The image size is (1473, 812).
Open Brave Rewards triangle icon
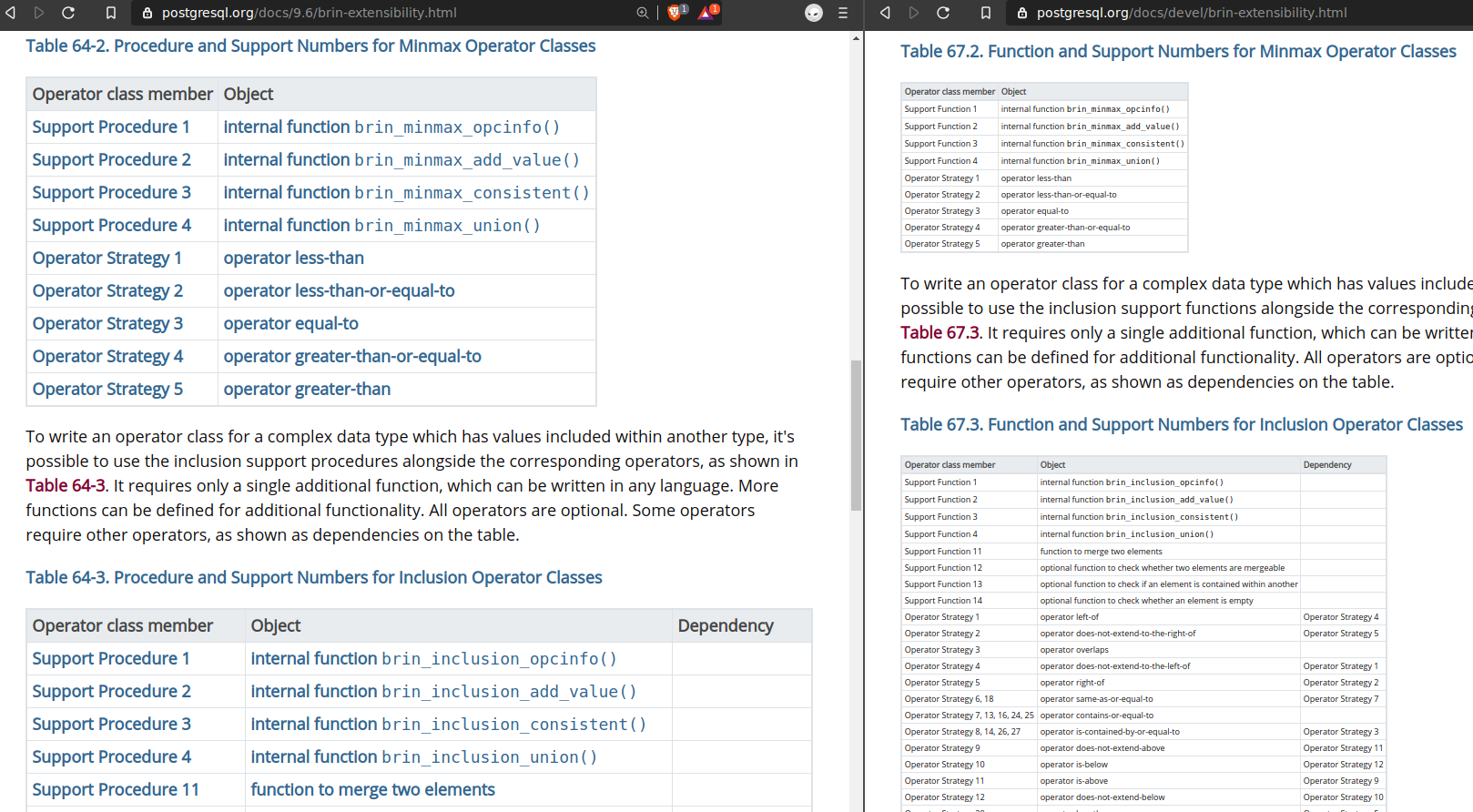tap(706, 13)
